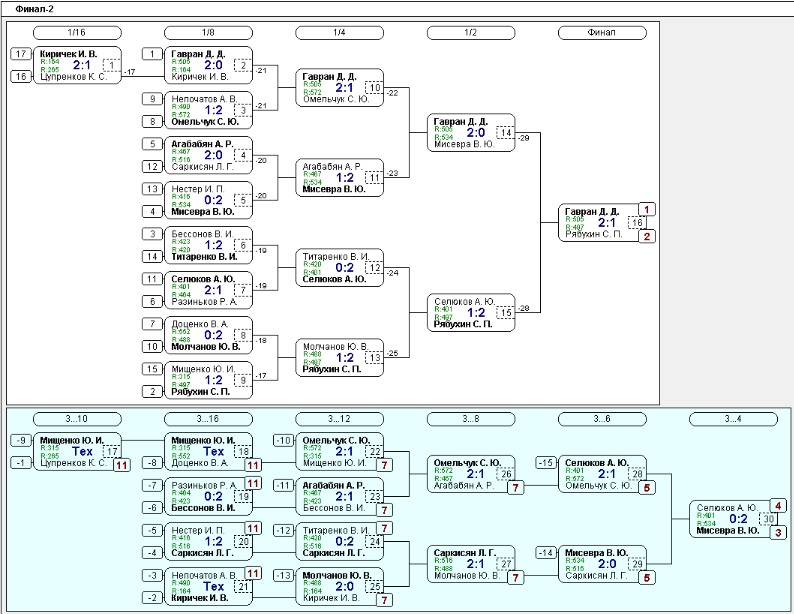The image size is (794, 614).
Task: Click the 2:1 score in the final match
Action: (607, 223)
